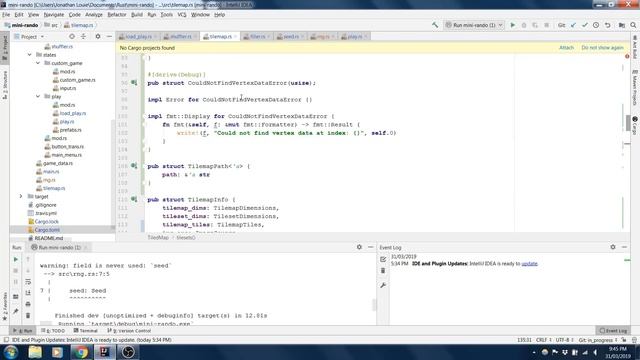The width and height of the screenshot is (640, 360).
Task: Open the Refactor menu
Action: (117, 15)
